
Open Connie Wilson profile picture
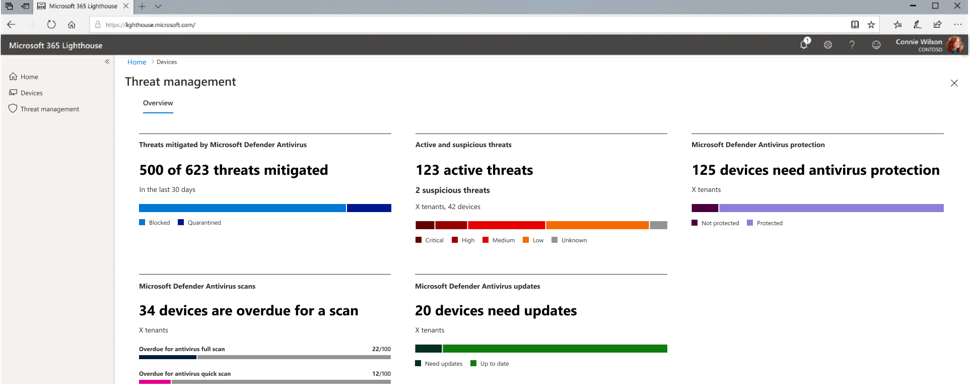coord(955,45)
